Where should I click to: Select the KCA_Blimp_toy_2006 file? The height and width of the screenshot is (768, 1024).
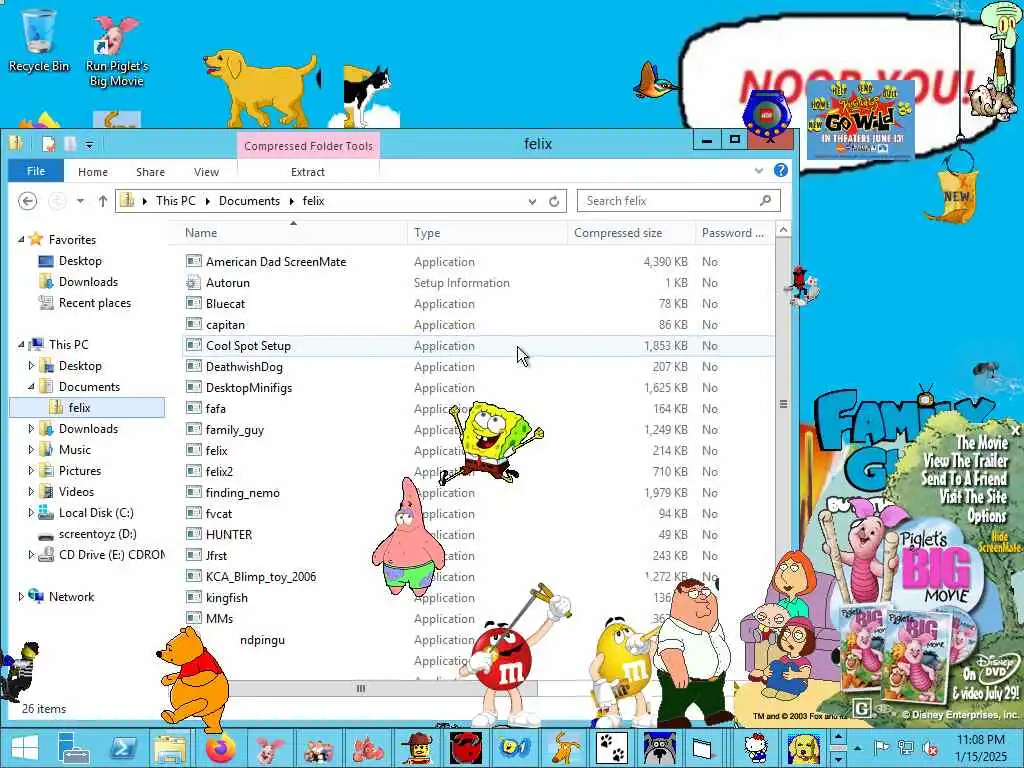click(478, 577)
